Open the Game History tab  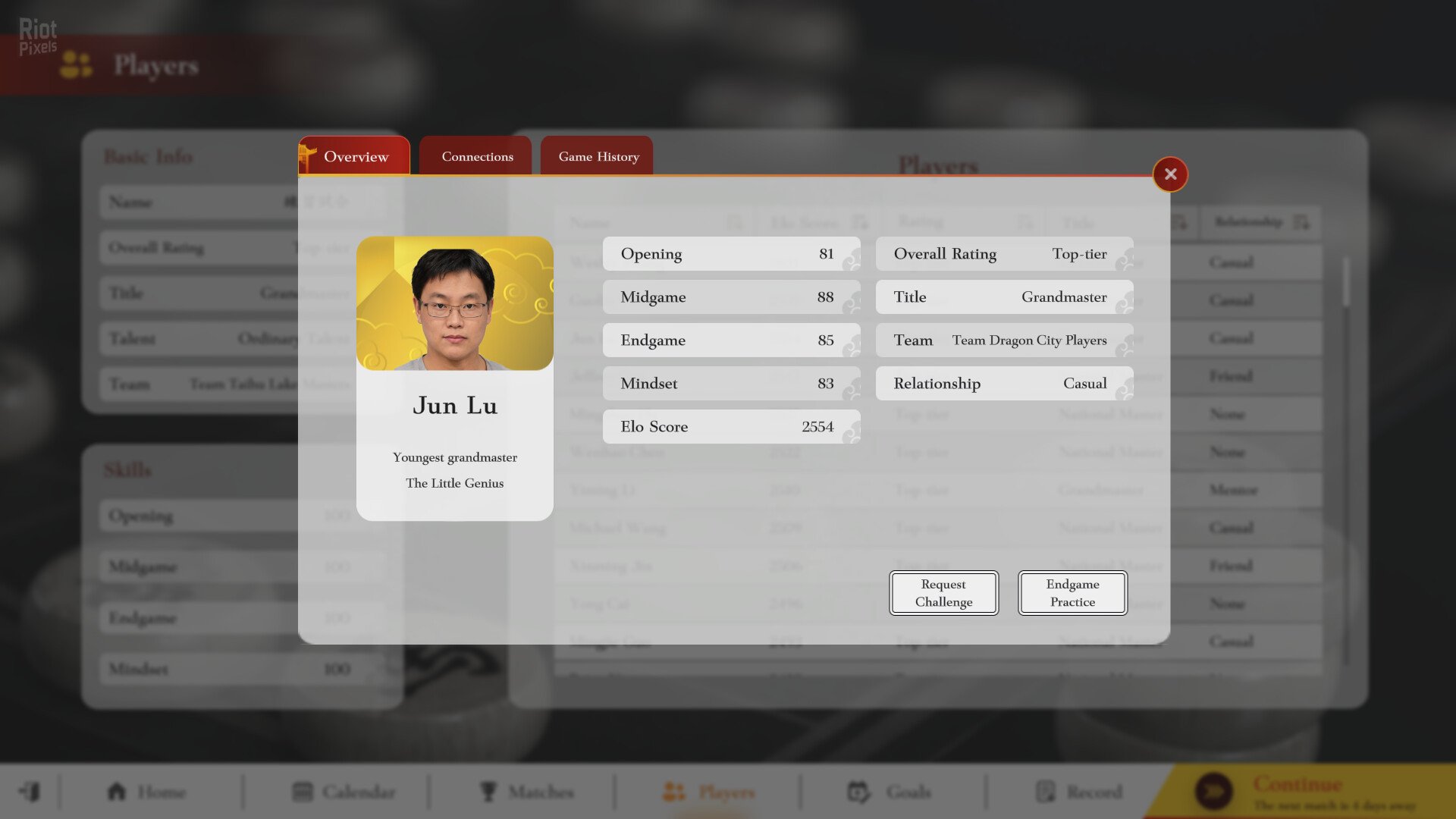[x=596, y=156]
